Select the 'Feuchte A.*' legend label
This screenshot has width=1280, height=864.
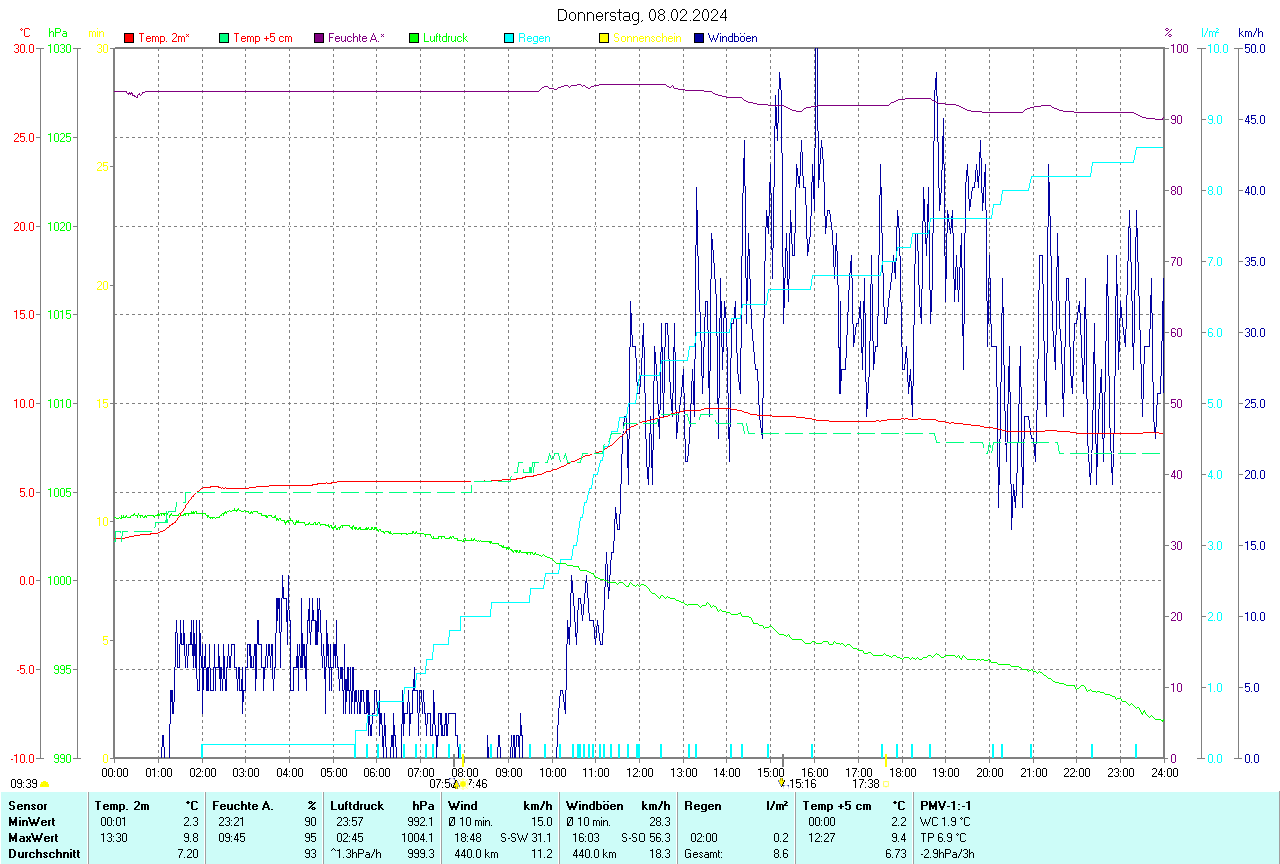(x=356, y=38)
